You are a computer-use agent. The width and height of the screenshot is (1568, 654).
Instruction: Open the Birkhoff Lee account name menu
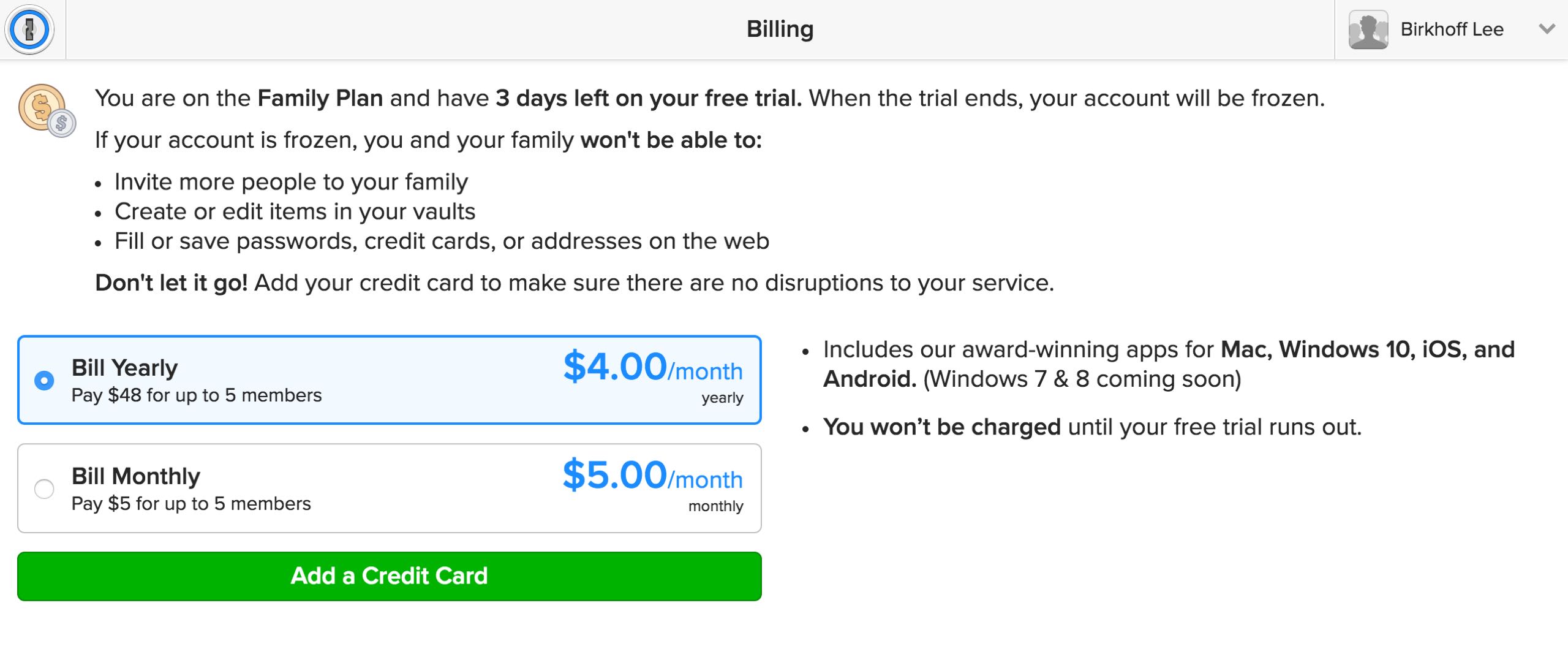(1452, 29)
